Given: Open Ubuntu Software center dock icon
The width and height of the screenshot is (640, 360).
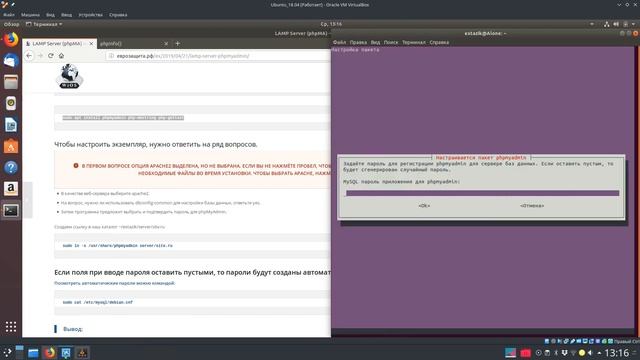Looking at the screenshot, I should pos(11,146).
